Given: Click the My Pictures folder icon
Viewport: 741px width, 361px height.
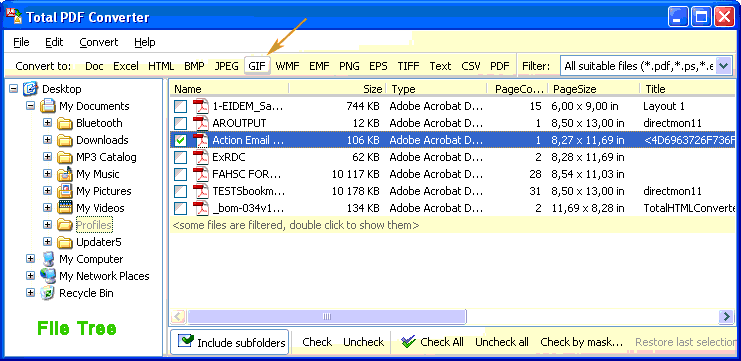Looking at the screenshot, I should pyautogui.click(x=64, y=191).
